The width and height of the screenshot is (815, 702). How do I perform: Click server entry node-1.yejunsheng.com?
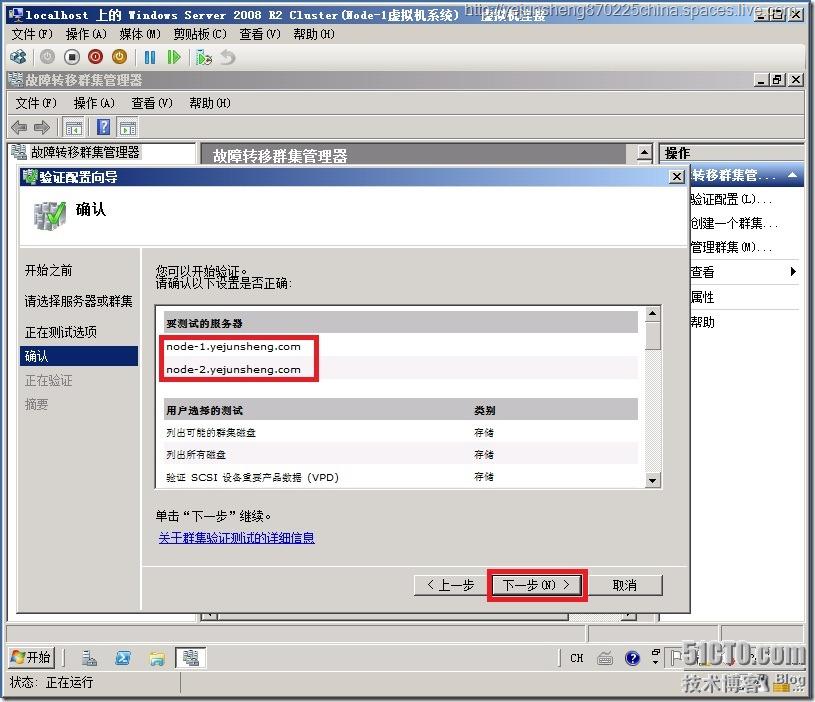(x=233, y=347)
